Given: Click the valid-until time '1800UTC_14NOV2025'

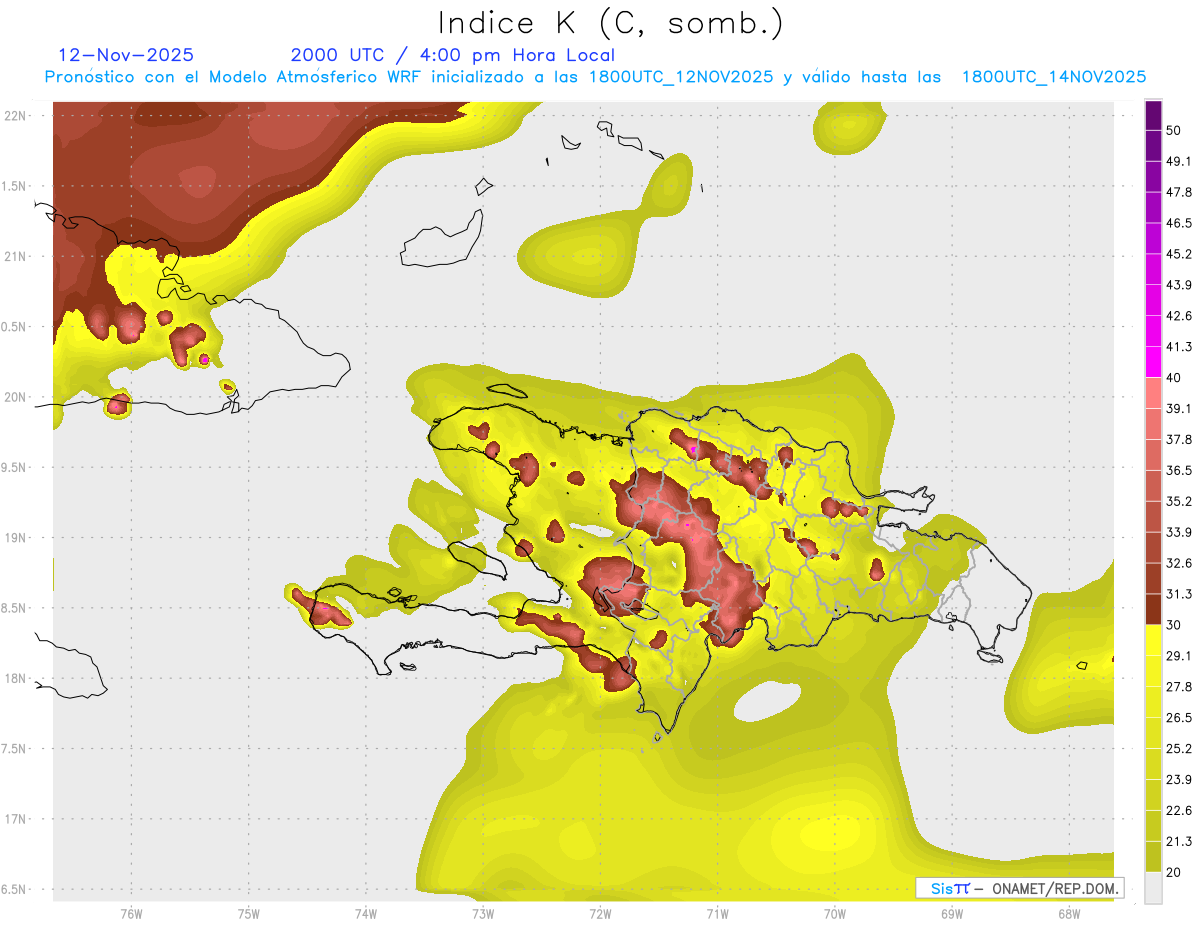Looking at the screenshot, I should pos(1054,77).
